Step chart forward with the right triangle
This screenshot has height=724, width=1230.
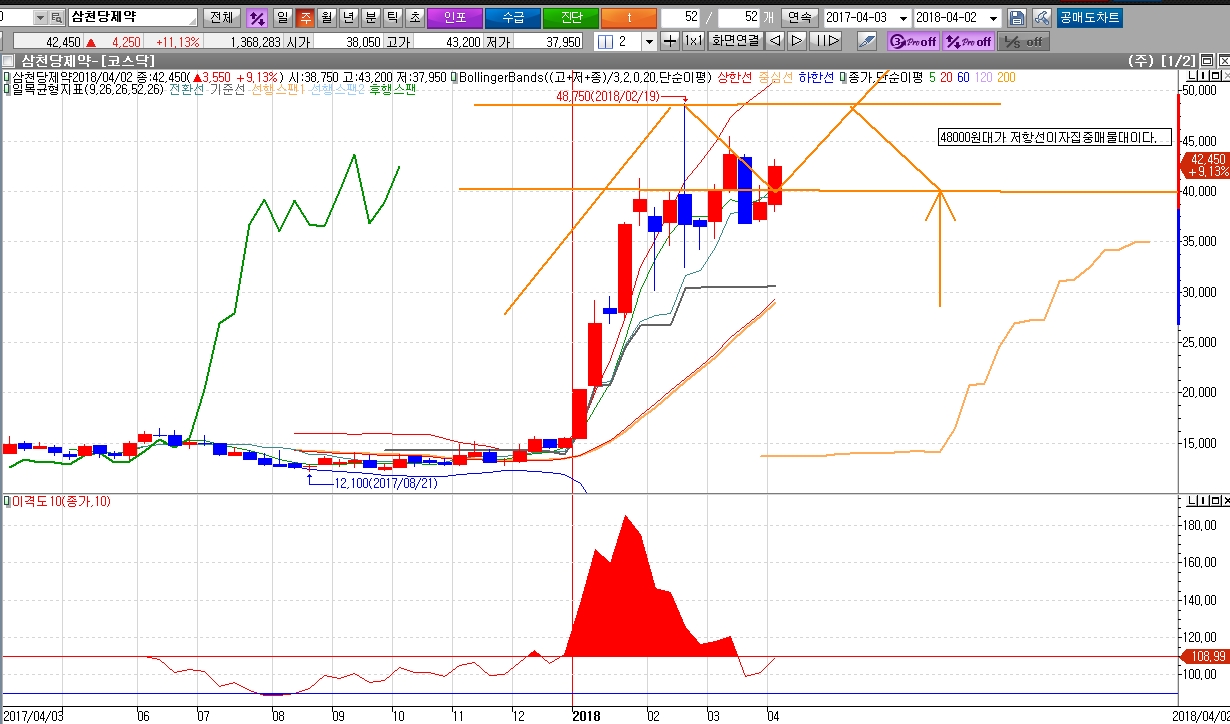coord(797,41)
